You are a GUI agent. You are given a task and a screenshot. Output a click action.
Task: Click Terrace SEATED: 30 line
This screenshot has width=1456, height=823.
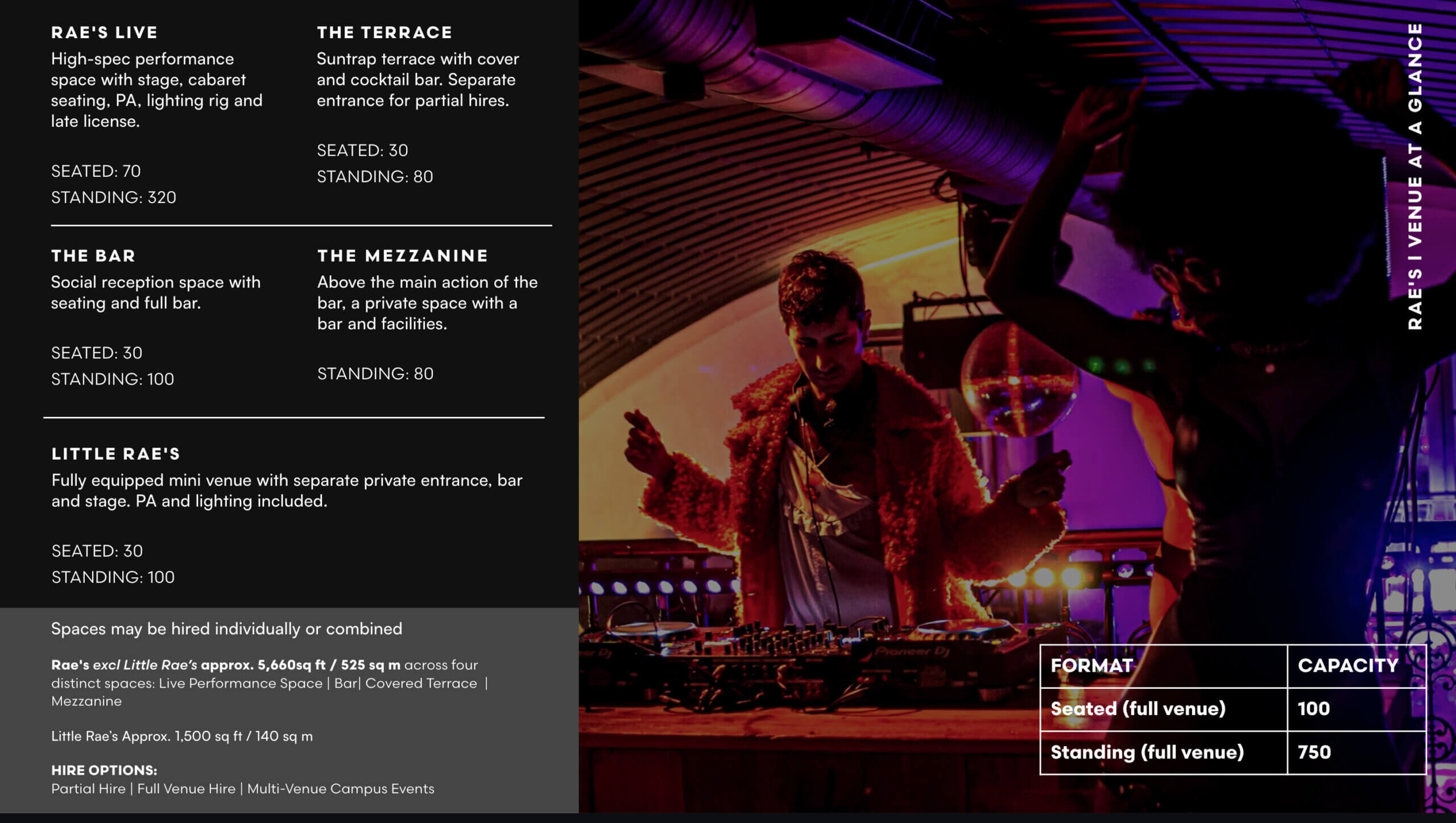pyautogui.click(x=362, y=150)
